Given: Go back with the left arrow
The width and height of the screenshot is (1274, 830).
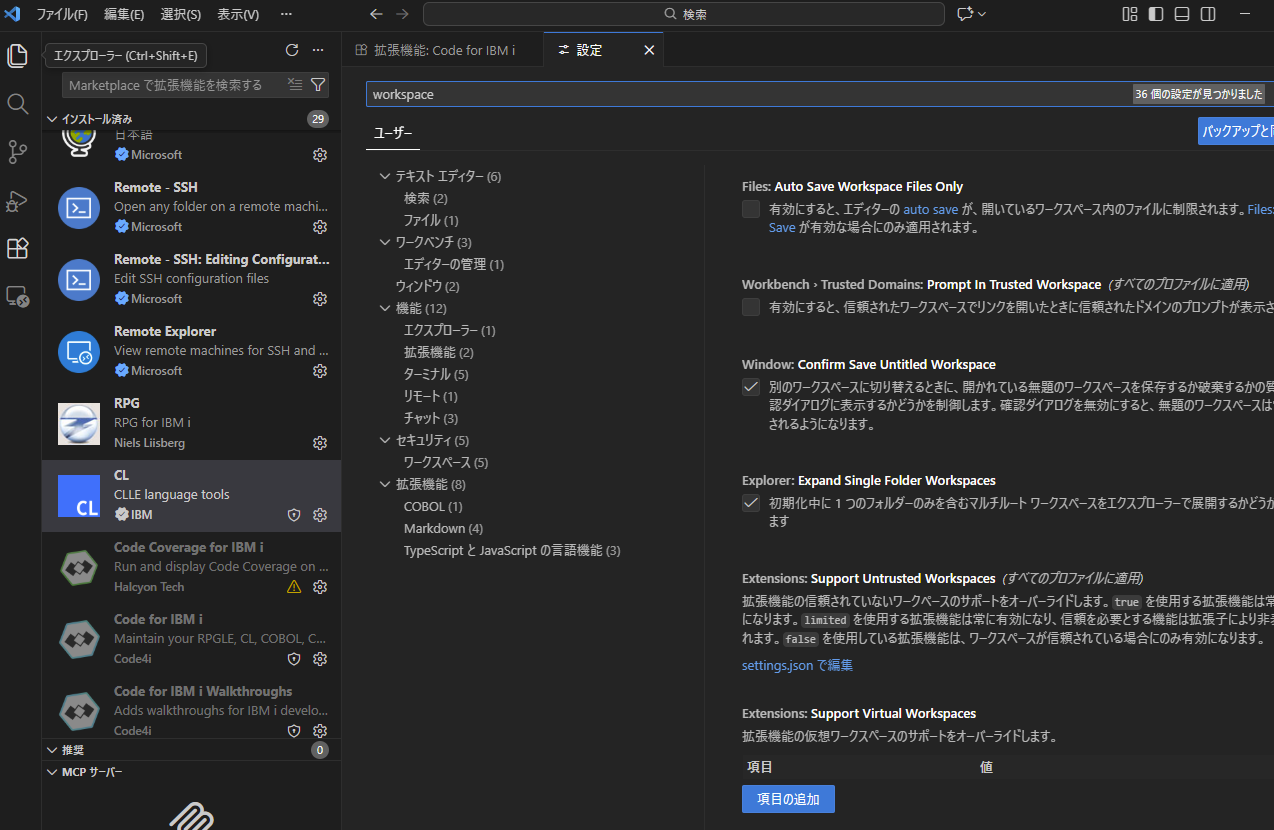Looking at the screenshot, I should [376, 14].
